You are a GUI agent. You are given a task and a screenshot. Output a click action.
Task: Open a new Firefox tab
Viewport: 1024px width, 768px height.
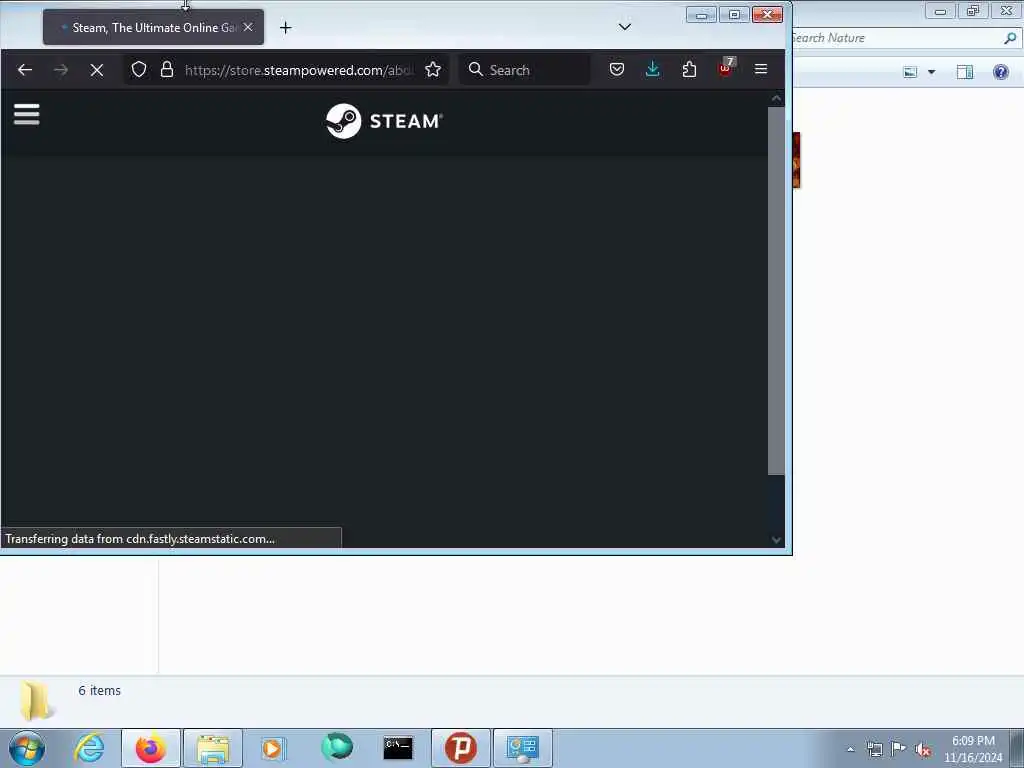(285, 27)
